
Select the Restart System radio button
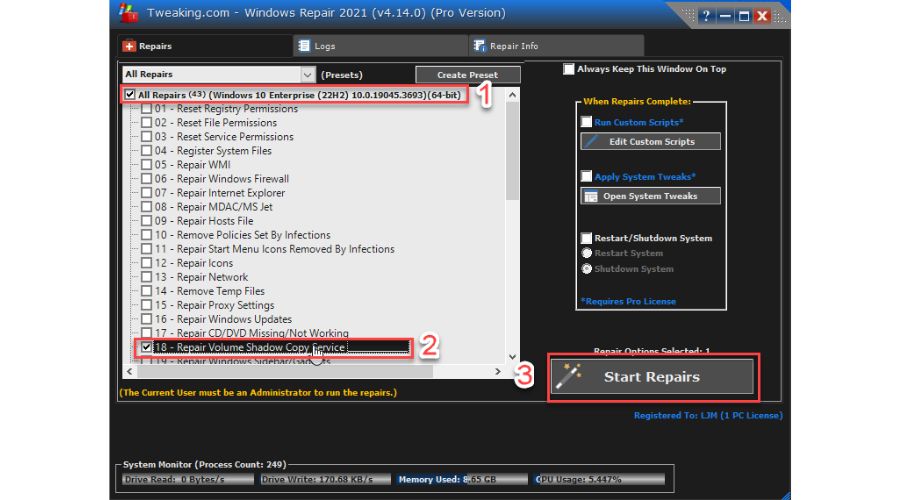pyautogui.click(x=587, y=253)
